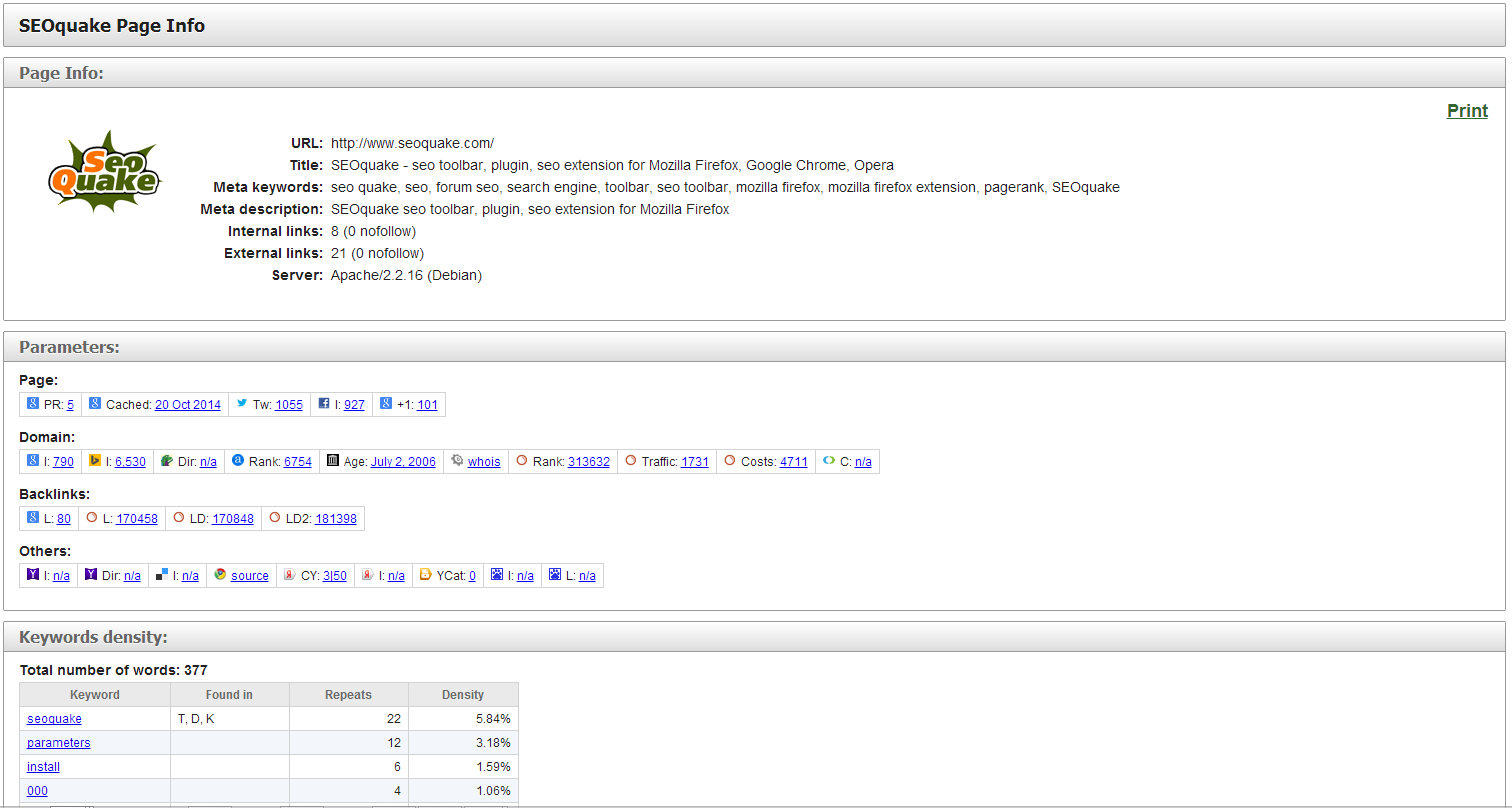
Task: Open the LD2 181398 link
Action: click(336, 519)
